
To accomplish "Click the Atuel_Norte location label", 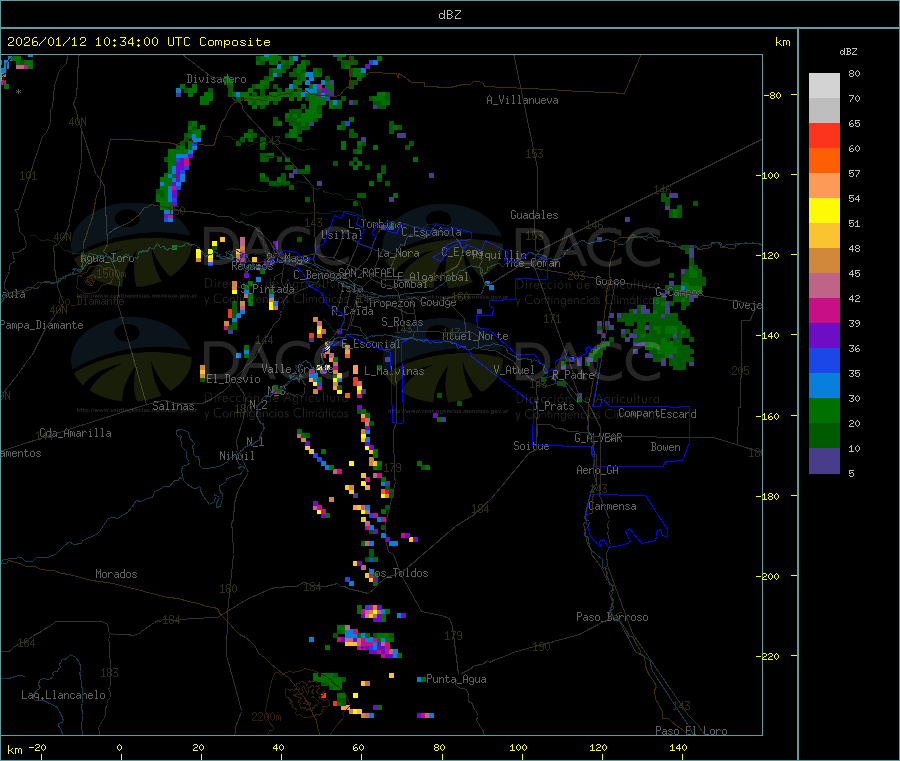I will click(475, 336).
